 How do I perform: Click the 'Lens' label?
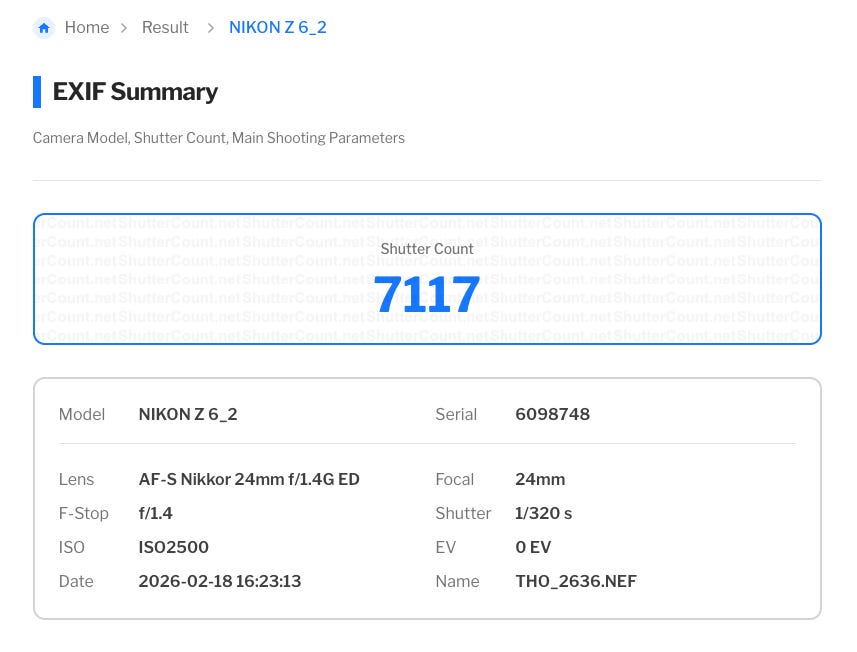point(77,479)
